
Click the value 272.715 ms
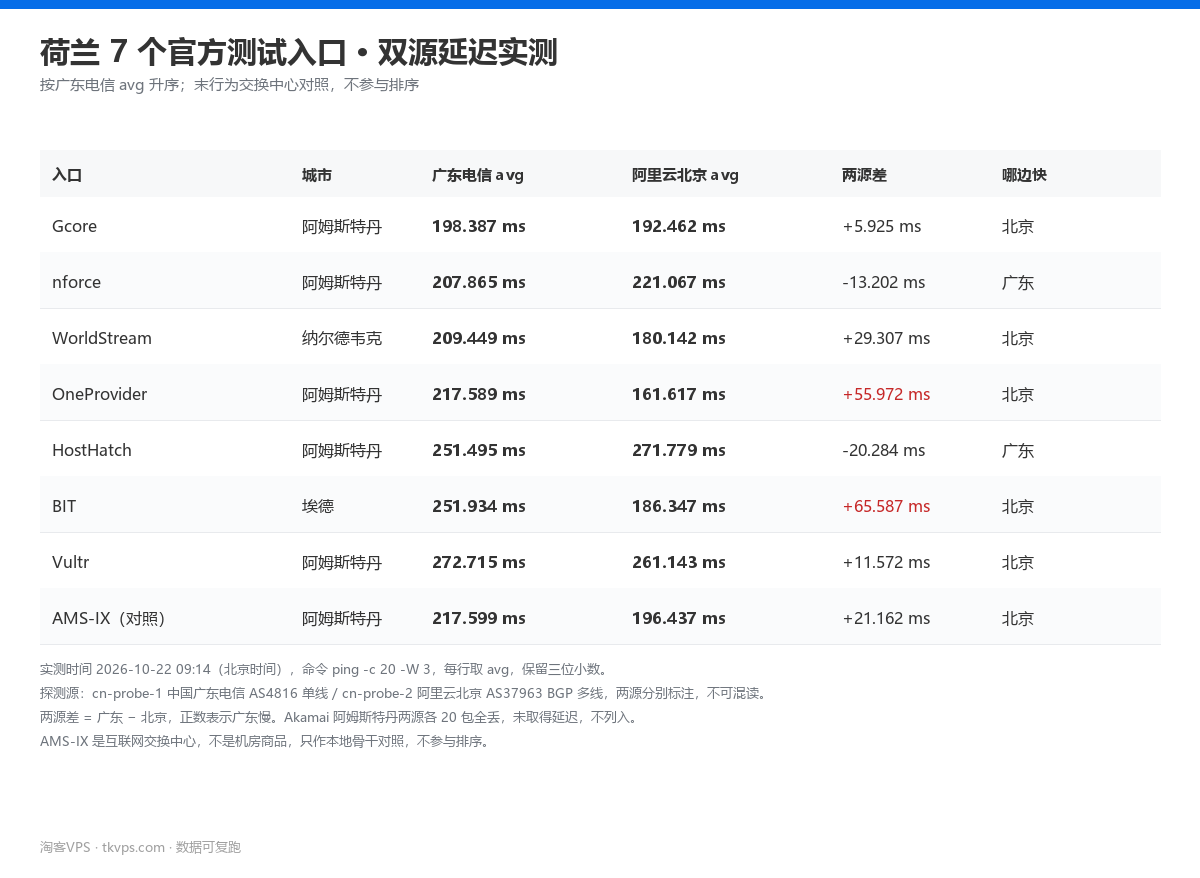[x=479, y=562]
